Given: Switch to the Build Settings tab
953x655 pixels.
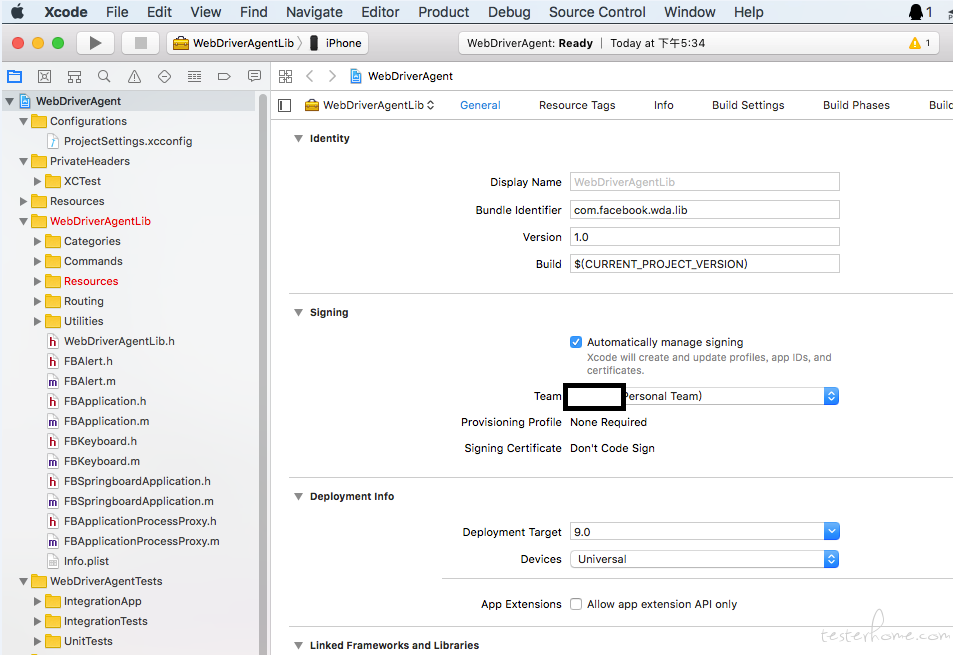Looking at the screenshot, I should coord(748,105).
